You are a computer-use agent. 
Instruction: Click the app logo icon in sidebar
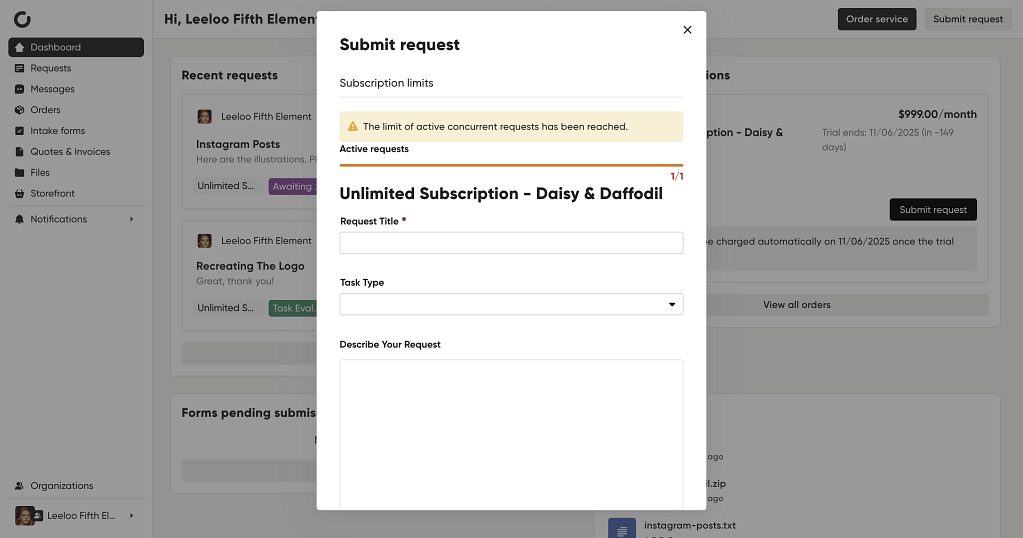tap(22, 20)
